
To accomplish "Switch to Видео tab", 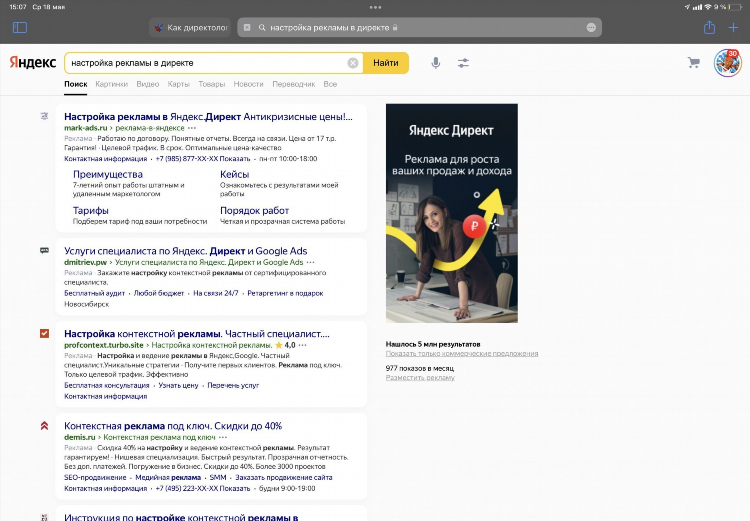I will point(147,84).
